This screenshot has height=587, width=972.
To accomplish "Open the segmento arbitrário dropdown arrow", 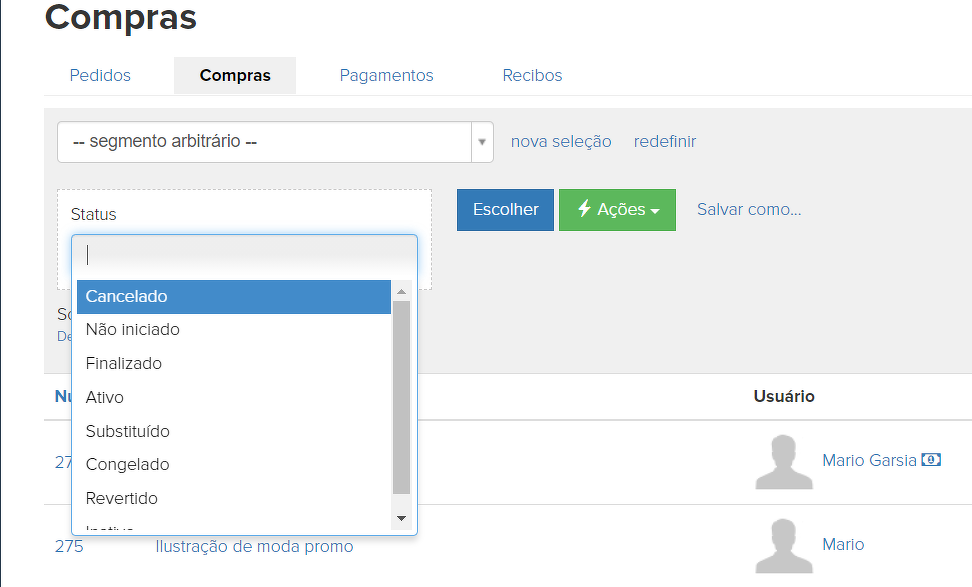I will (x=483, y=142).
